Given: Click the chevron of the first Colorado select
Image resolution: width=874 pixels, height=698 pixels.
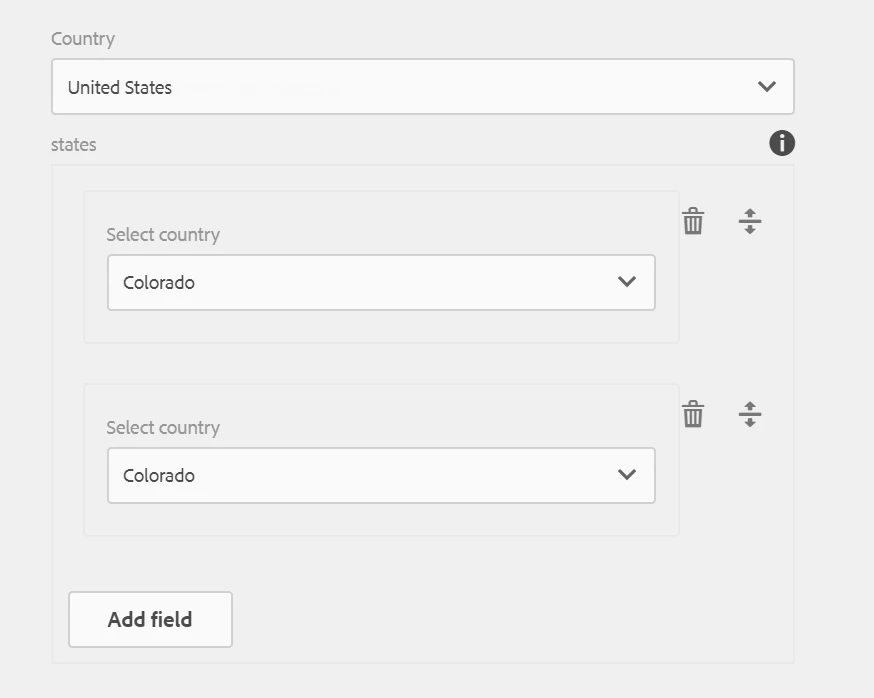Looking at the screenshot, I should point(627,282).
